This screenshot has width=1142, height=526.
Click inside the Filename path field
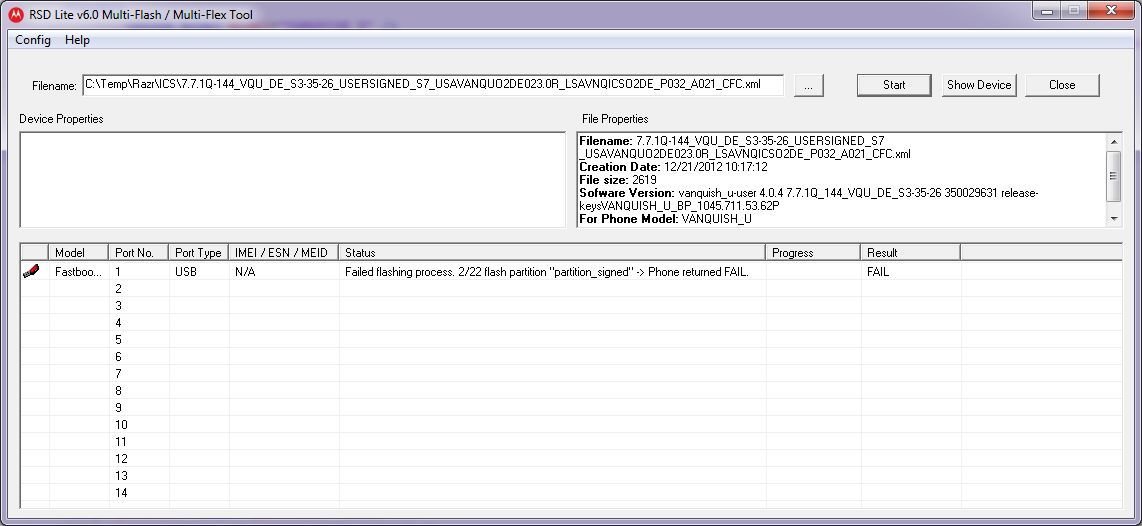point(433,85)
